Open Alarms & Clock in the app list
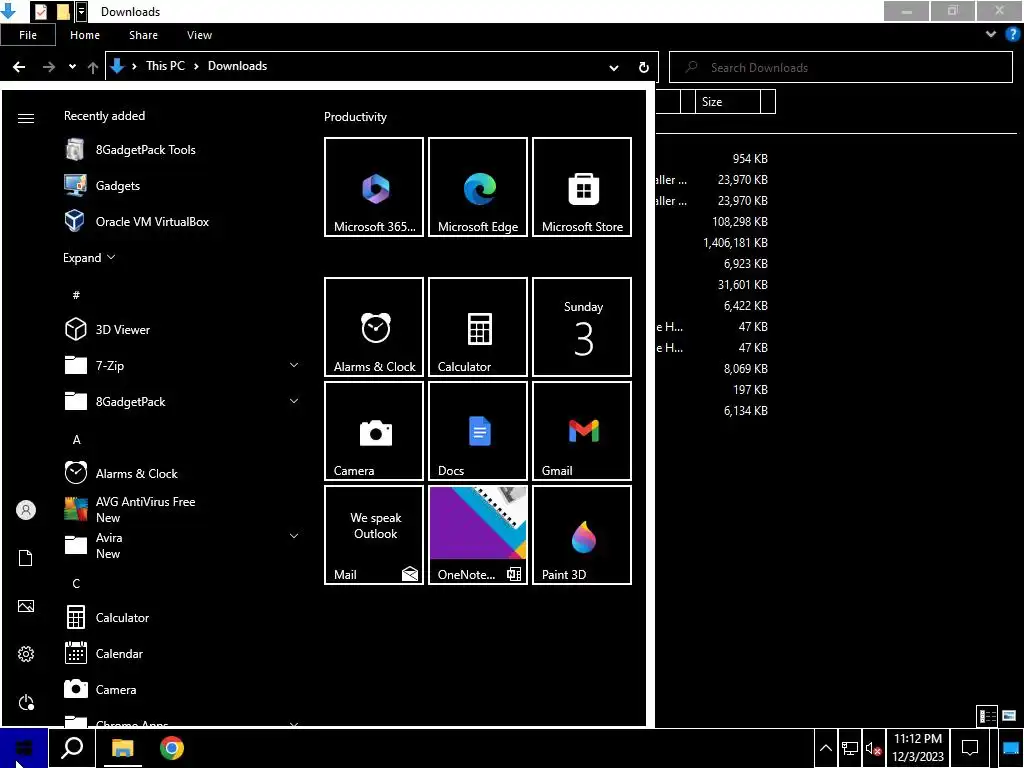Image resolution: width=1024 pixels, height=768 pixels. click(182, 473)
